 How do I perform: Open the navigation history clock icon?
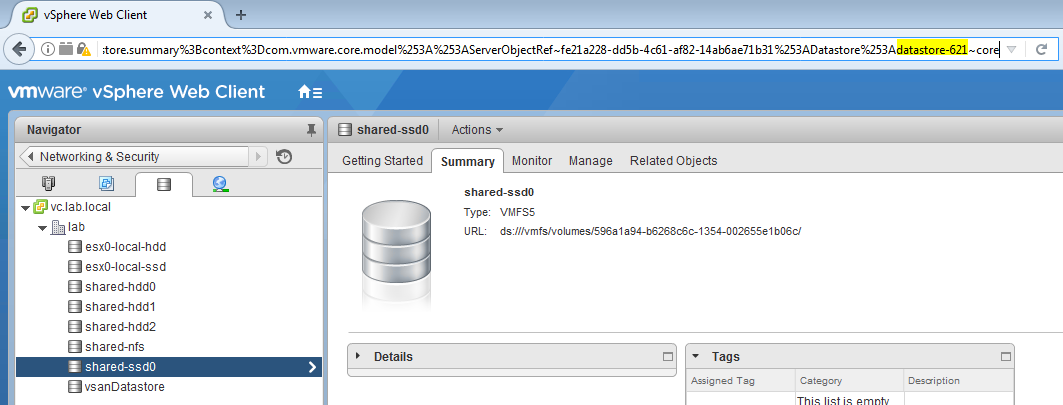pos(284,156)
